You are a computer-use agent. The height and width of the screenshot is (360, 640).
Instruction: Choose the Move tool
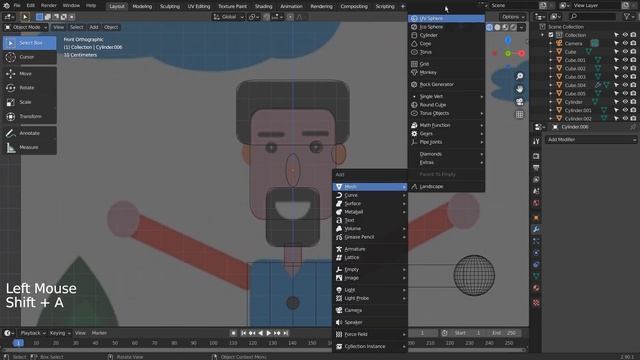[29, 73]
